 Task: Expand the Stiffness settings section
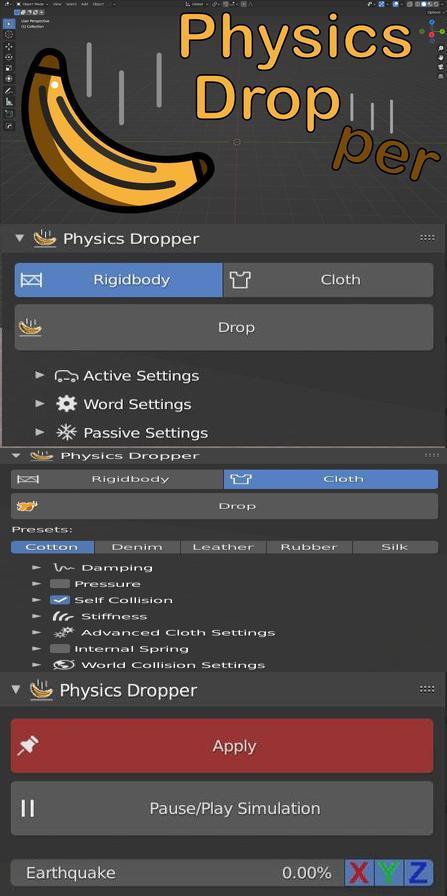tap(37, 616)
